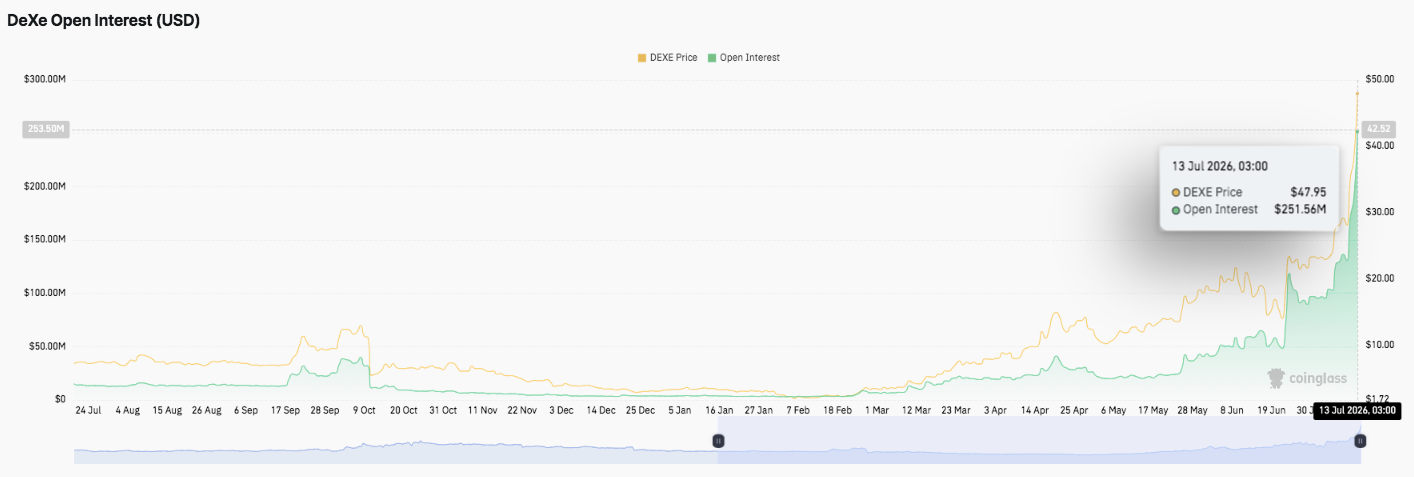The height and width of the screenshot is (477, 1414).
Task: Click the 16 Jan x-axis date
Action: coord(719,410)
